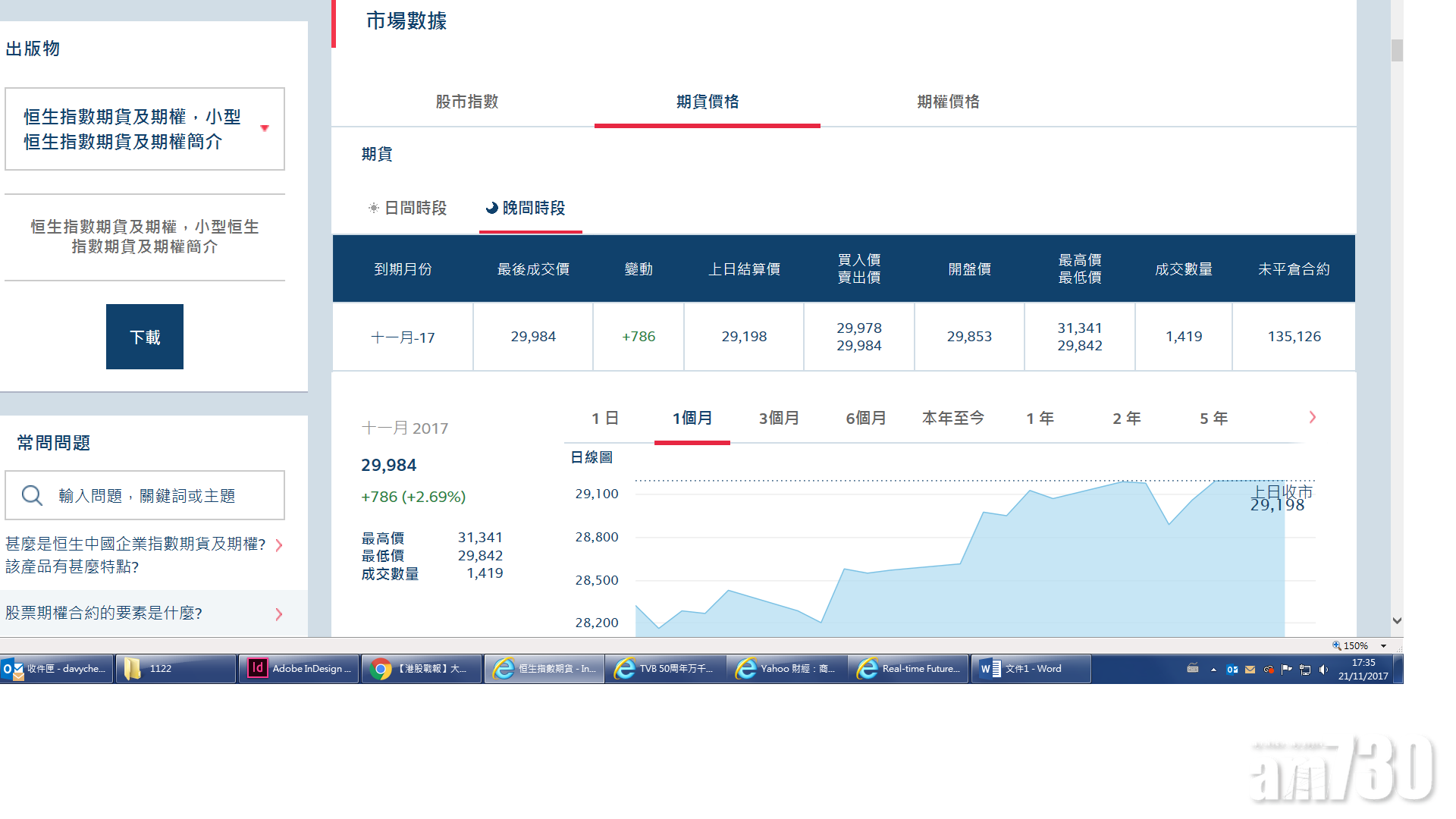Click the 十一月-17 contract month cell
The image size is (1456, 819).
(x=403, y=337)
